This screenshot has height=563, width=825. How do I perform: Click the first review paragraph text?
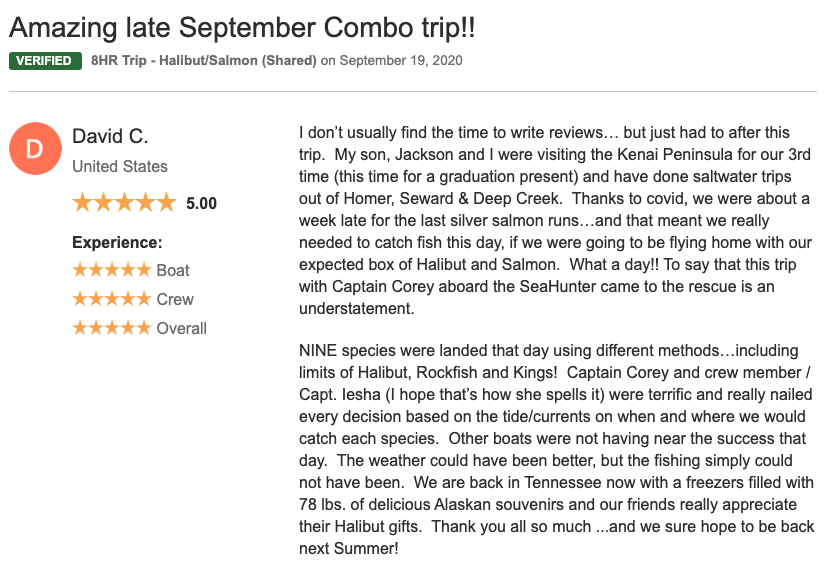click(x=556, y=220)
